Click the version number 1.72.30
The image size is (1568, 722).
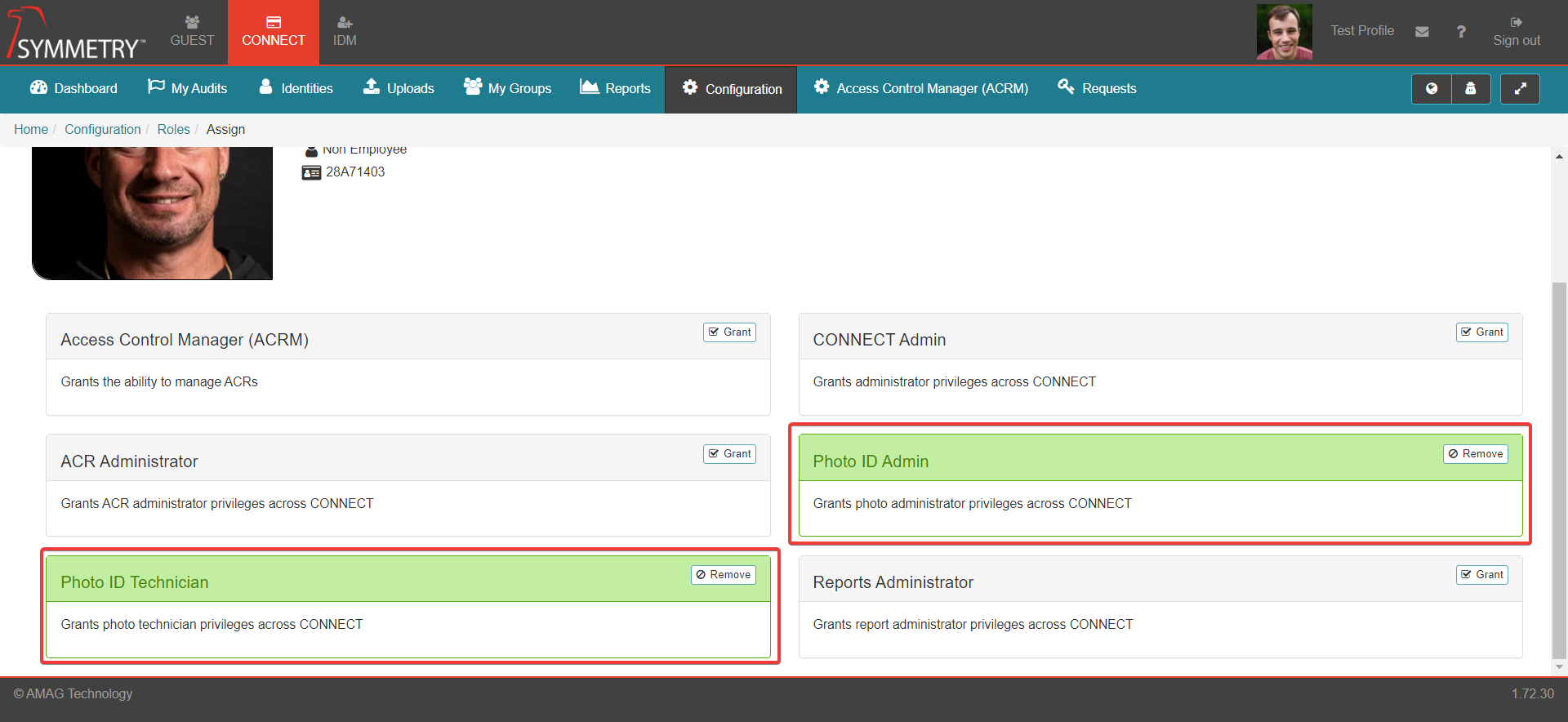[1532, 693]
